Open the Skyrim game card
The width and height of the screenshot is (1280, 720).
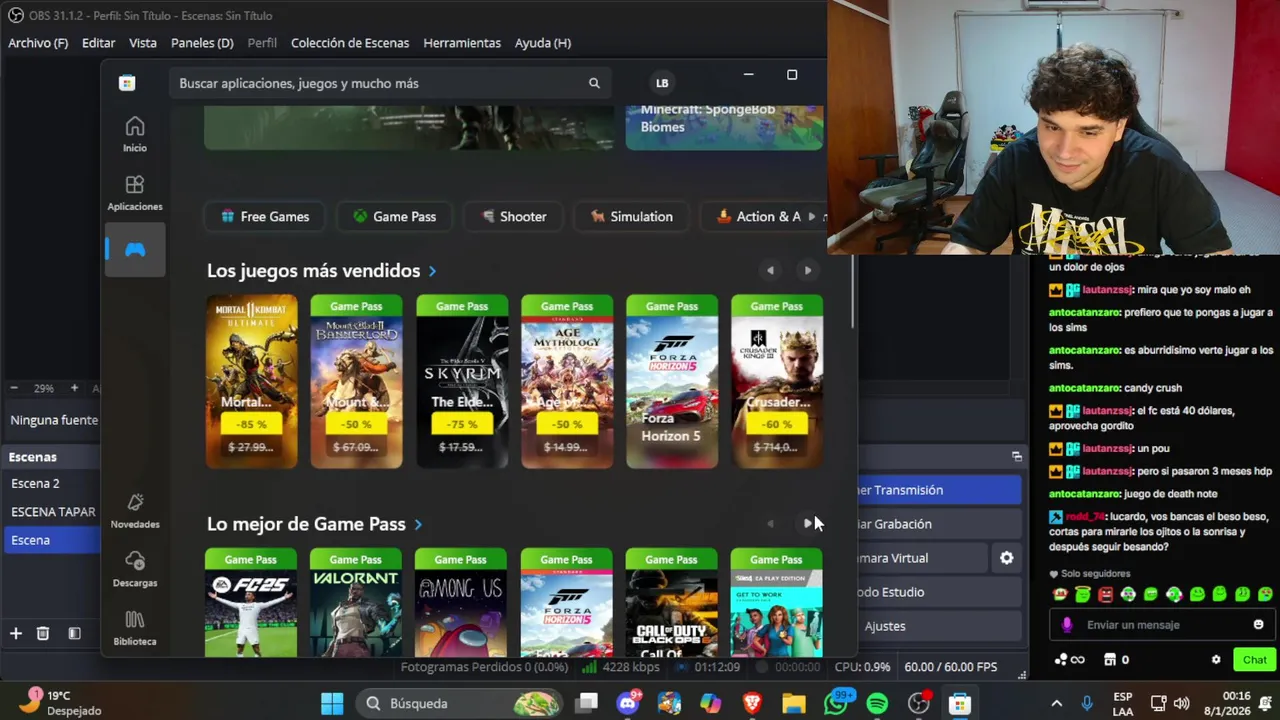pyautogui.click(x=462, y=381)
